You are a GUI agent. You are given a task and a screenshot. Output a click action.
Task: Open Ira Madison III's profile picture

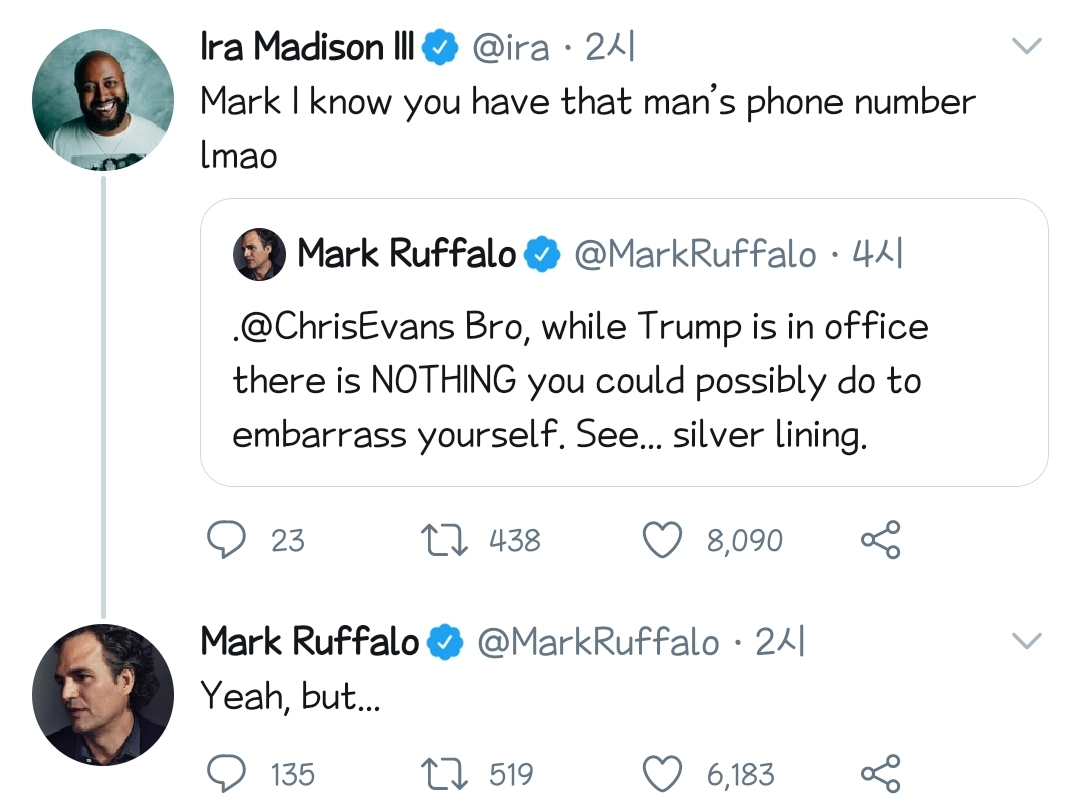[x=103, y=100]
